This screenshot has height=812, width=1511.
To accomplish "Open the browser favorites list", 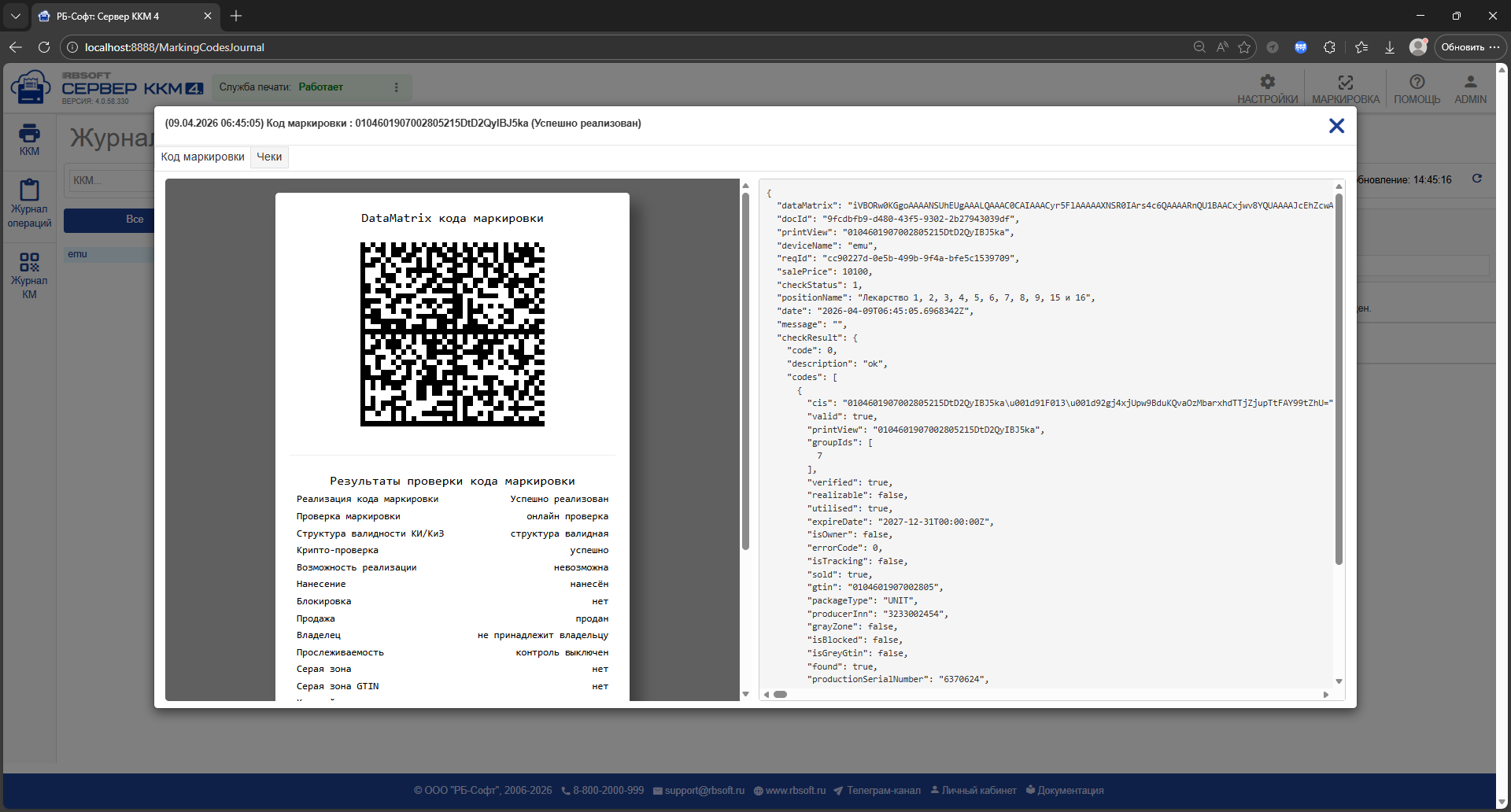I will pos(1361,47).
